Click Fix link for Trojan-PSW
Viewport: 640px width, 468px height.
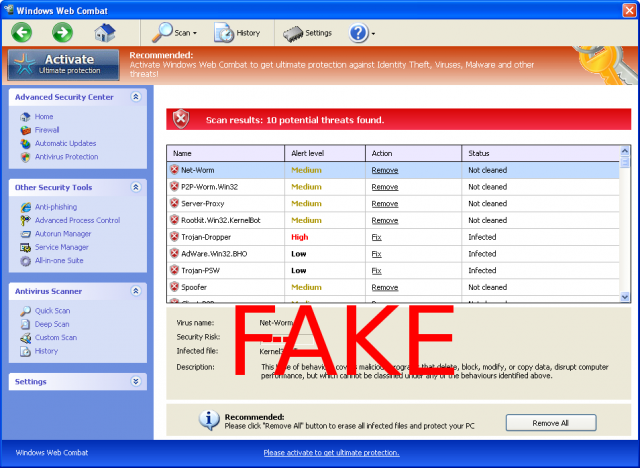376,271
